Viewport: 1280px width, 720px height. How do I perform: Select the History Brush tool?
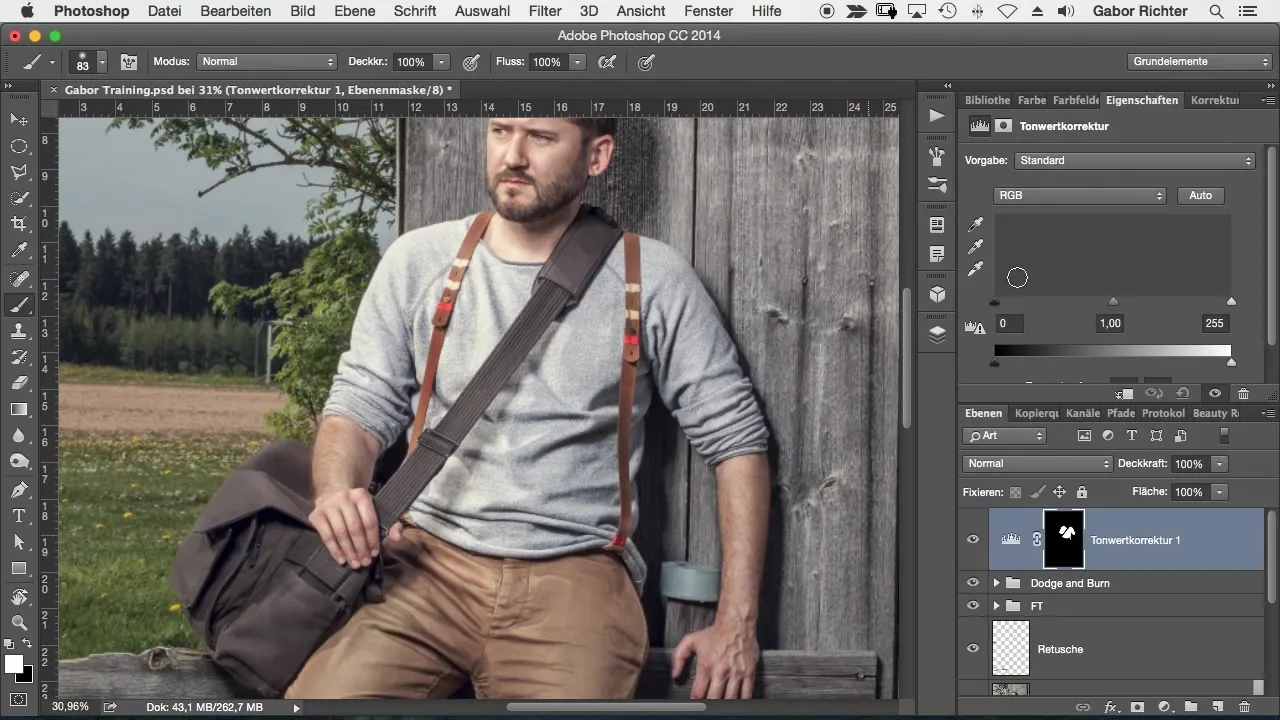(x=19, y=357)
